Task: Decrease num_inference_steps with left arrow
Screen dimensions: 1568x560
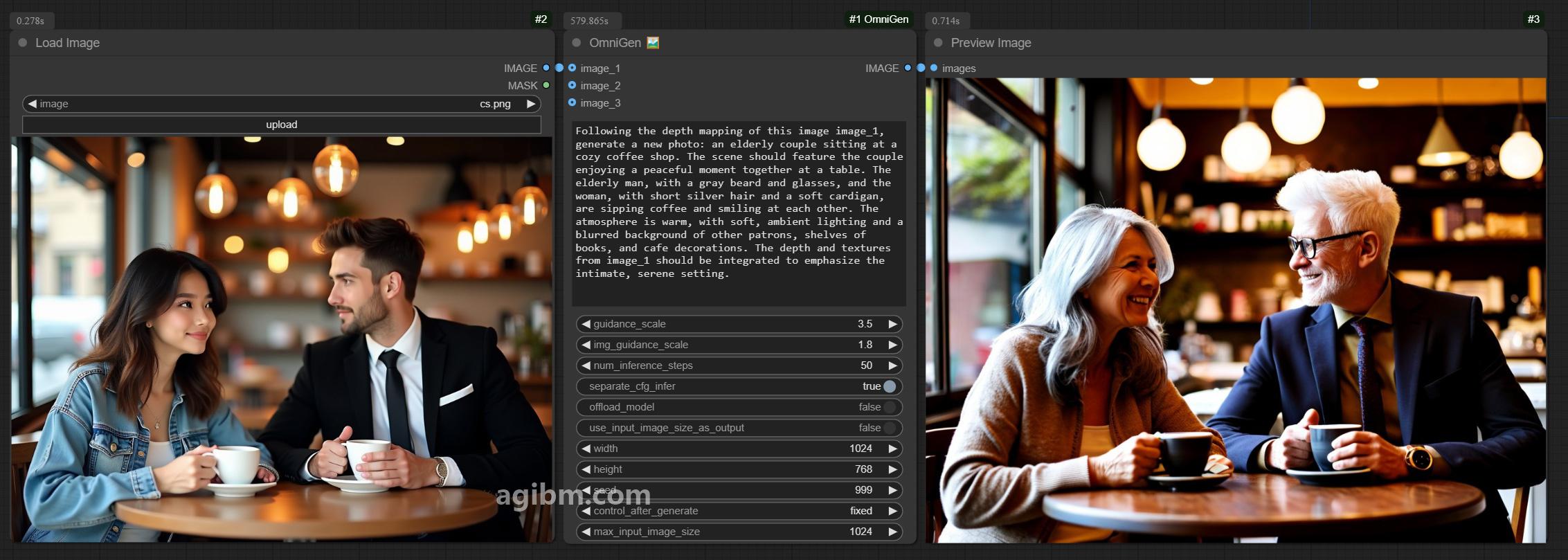Action: [586, 365]
